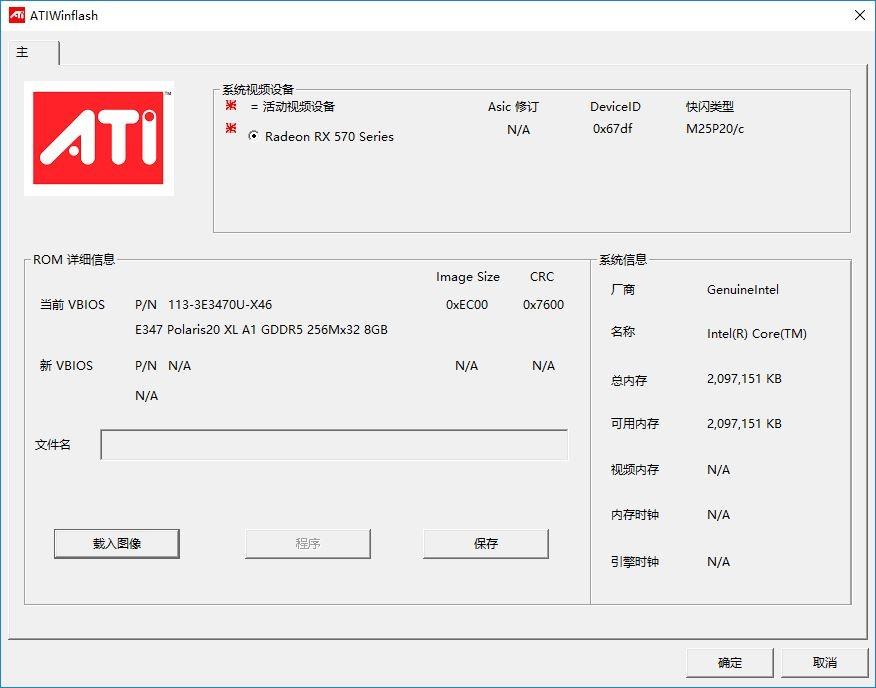
Task: Click the flash type value M25P20/c
Action: click(x=715, y=129)
